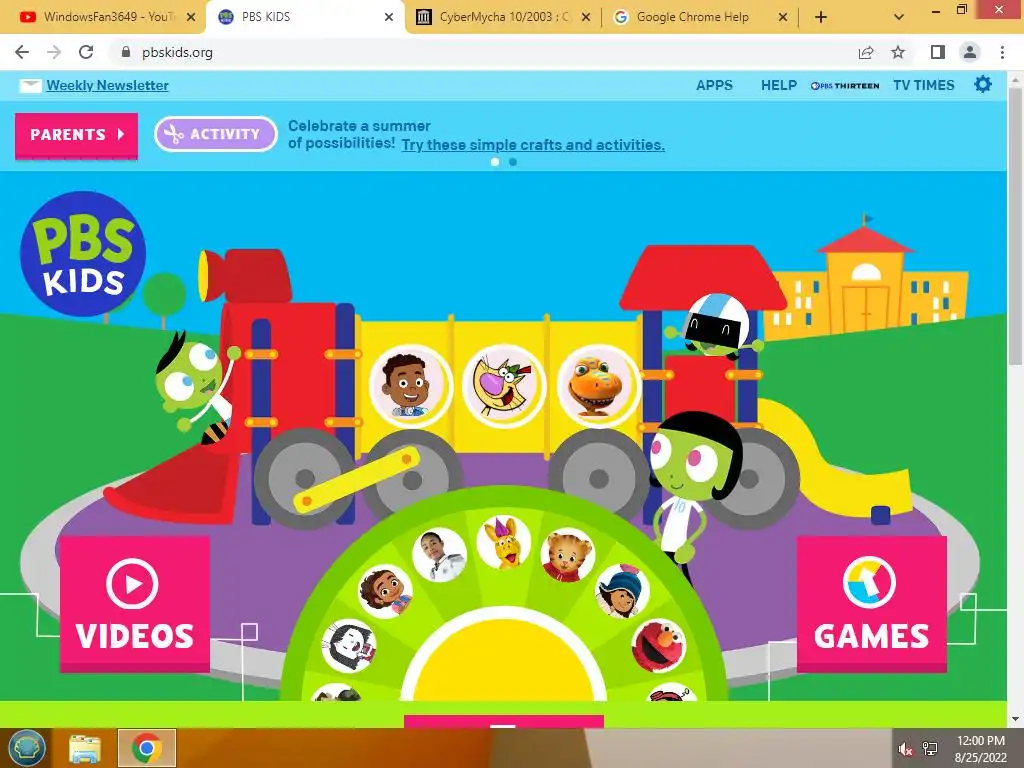This screenshot has height=768, width=1024.
Task: Switch to the Google Chrome Help tab
Action: tap(699, 17)
